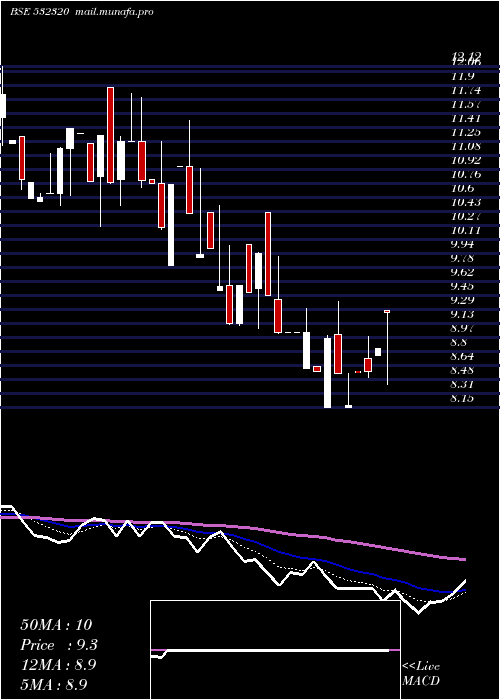The width and height of the screenshot is (500, 700).
Task: Click the 10.11 price axis label
Action: tap(466, 230)
